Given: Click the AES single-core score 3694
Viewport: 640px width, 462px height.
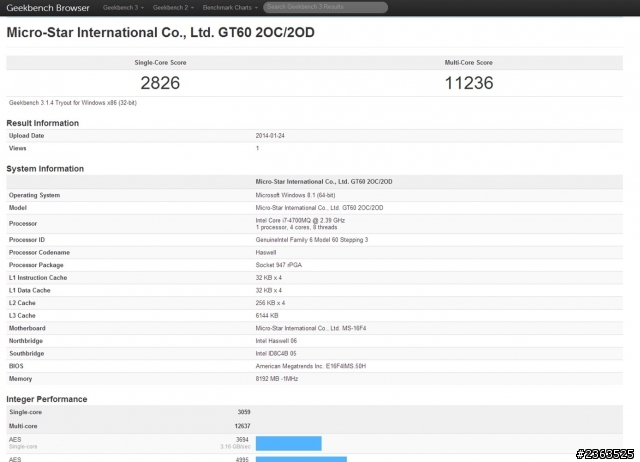Looking at the screenshot, I should (242, 440).
